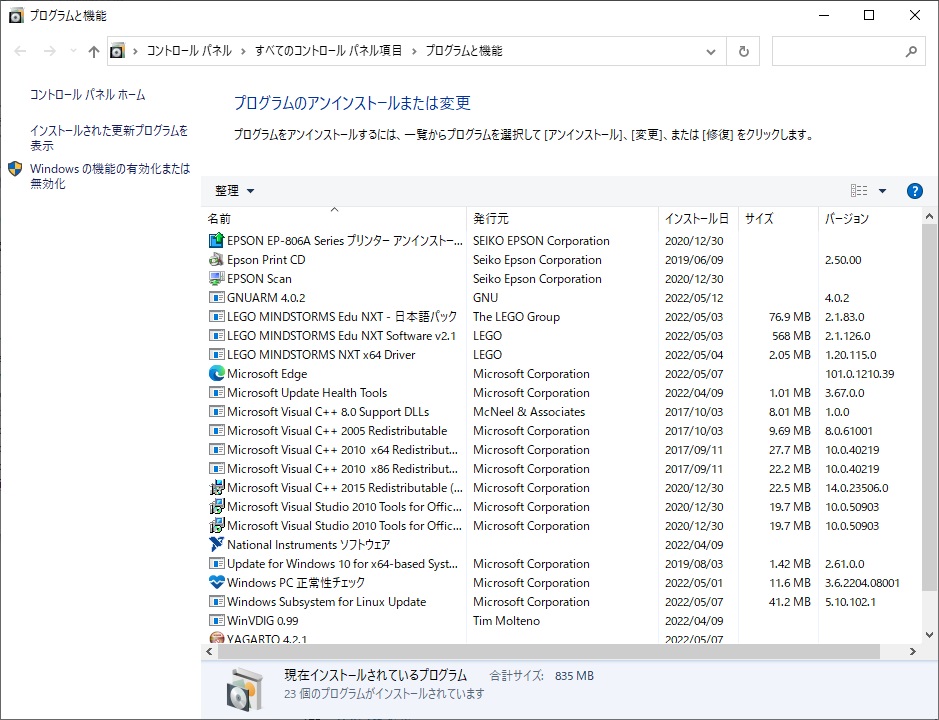This screenshot has width=939, height=720.
Task: Click the change view layout icon
Action: 859,190
